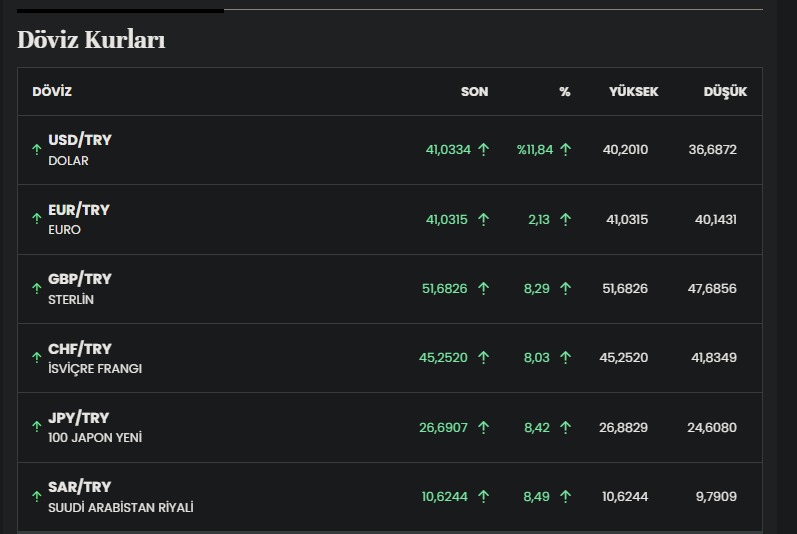Sort by DÜŞÜK column header

(x=725, y=92)
